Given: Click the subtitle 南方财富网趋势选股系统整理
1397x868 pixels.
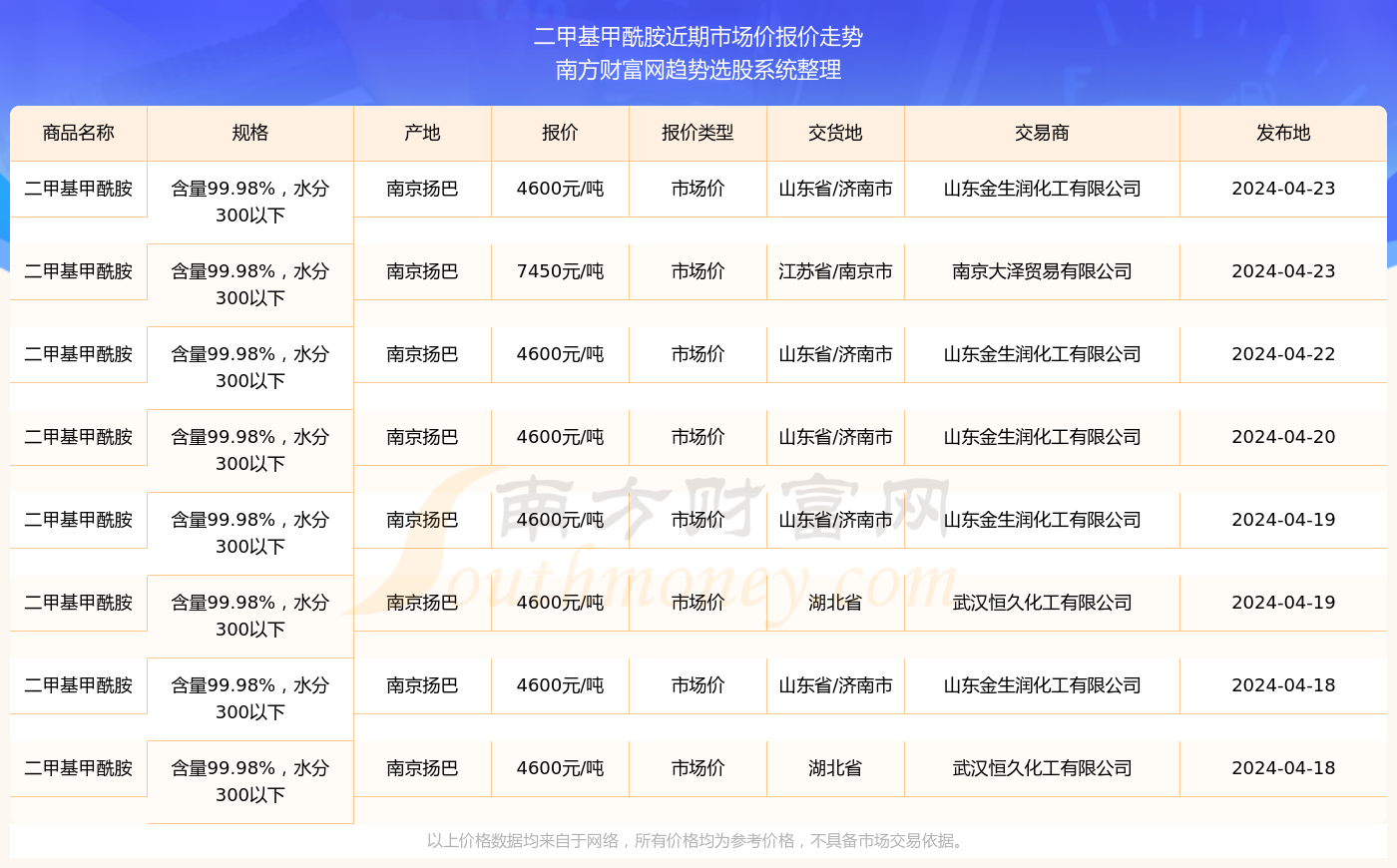Looking at the screenshot, I should [x=698, y=70].
